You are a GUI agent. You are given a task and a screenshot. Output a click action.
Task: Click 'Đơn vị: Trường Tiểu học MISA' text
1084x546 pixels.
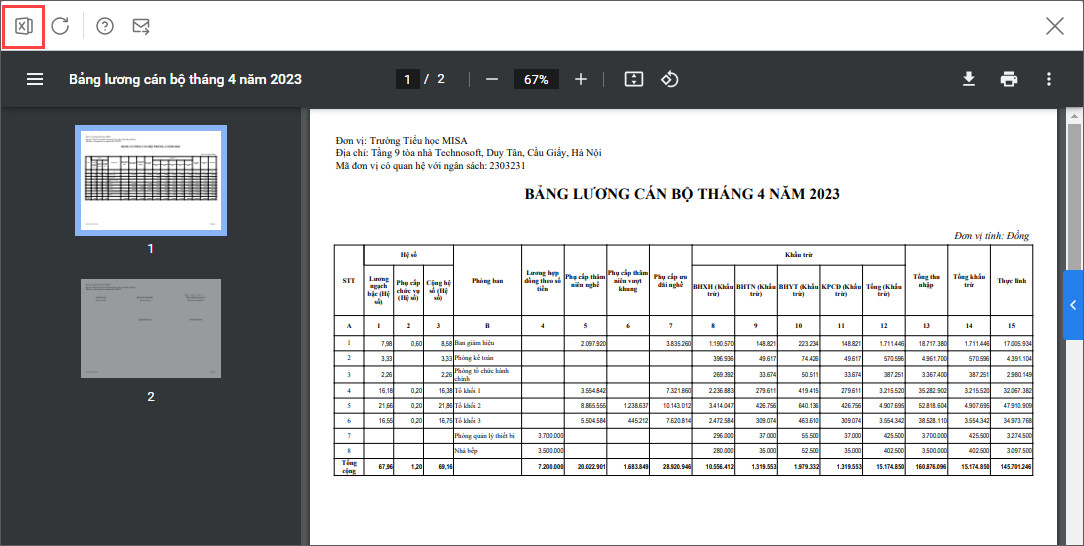tap(401, 141)
